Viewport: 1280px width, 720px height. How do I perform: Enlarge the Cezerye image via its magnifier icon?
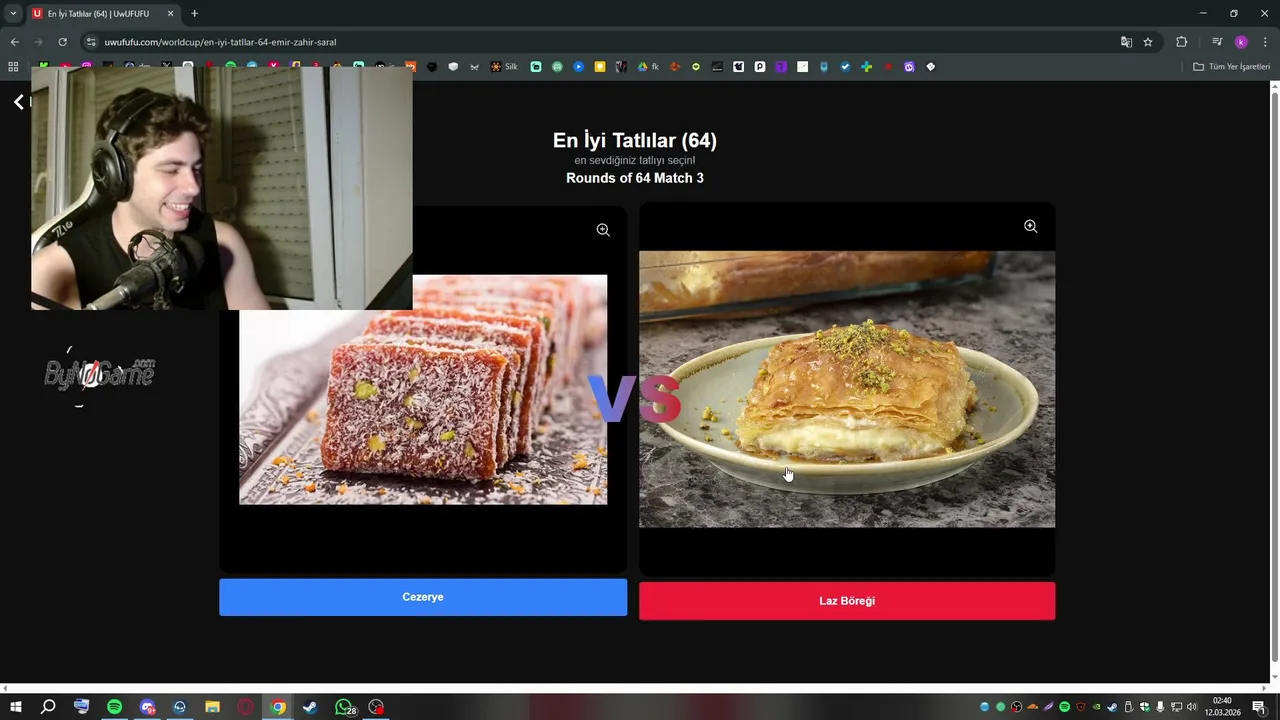tap(603, 230)
